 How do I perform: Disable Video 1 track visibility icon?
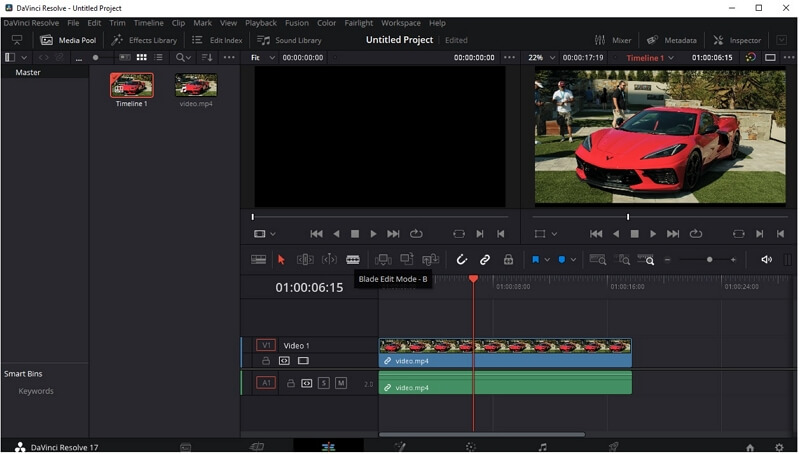point(303,361)
